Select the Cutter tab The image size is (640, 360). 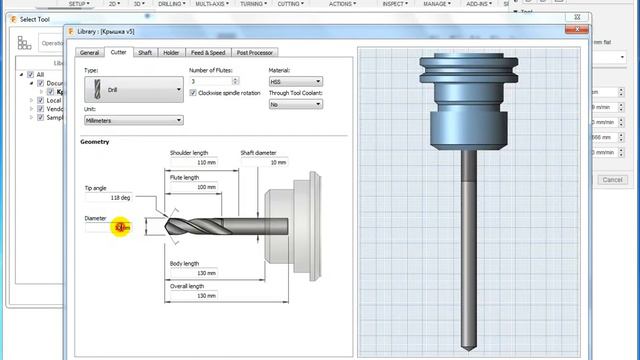pos(118,52)
